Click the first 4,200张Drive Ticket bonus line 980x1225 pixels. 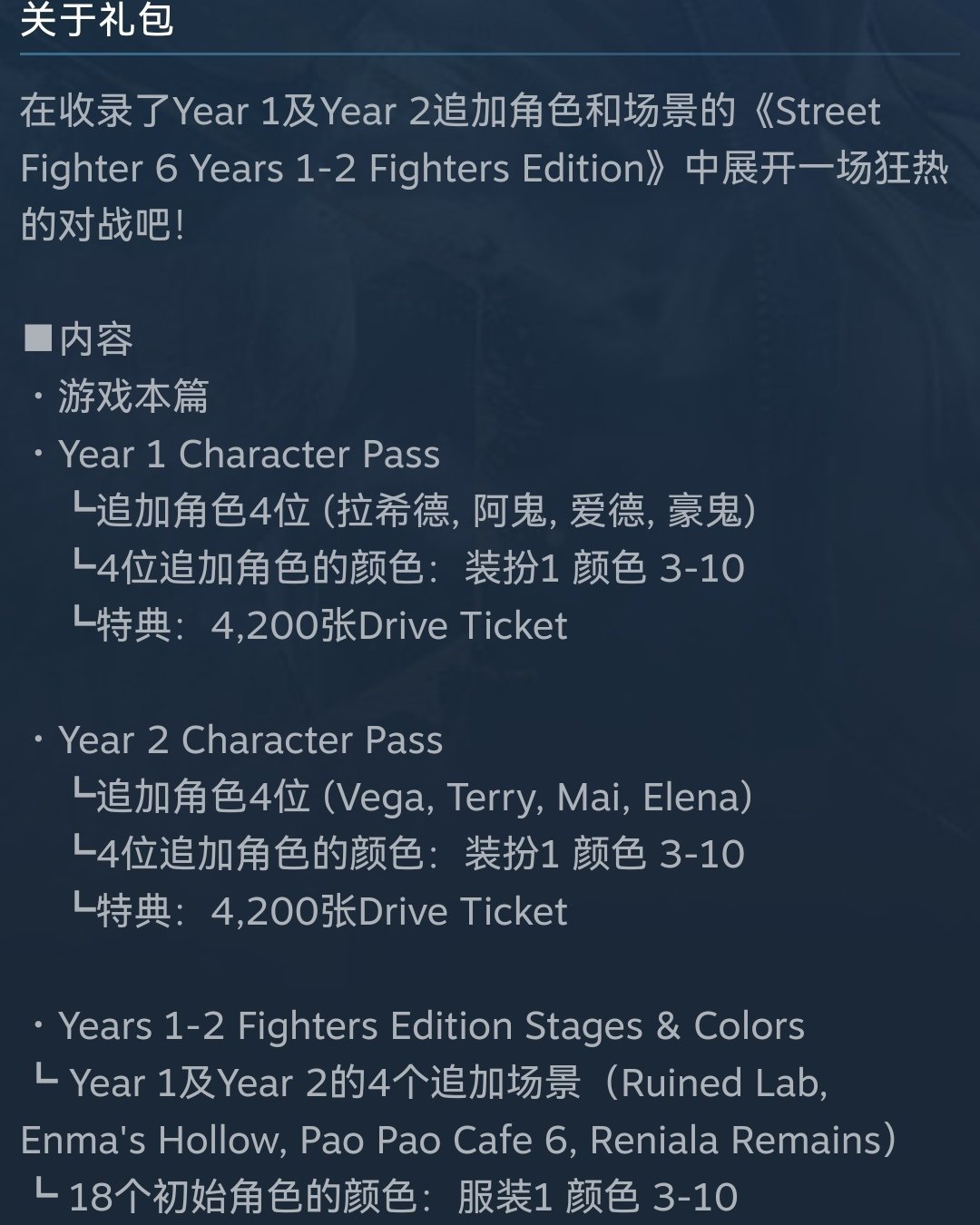tap(319, 625)
